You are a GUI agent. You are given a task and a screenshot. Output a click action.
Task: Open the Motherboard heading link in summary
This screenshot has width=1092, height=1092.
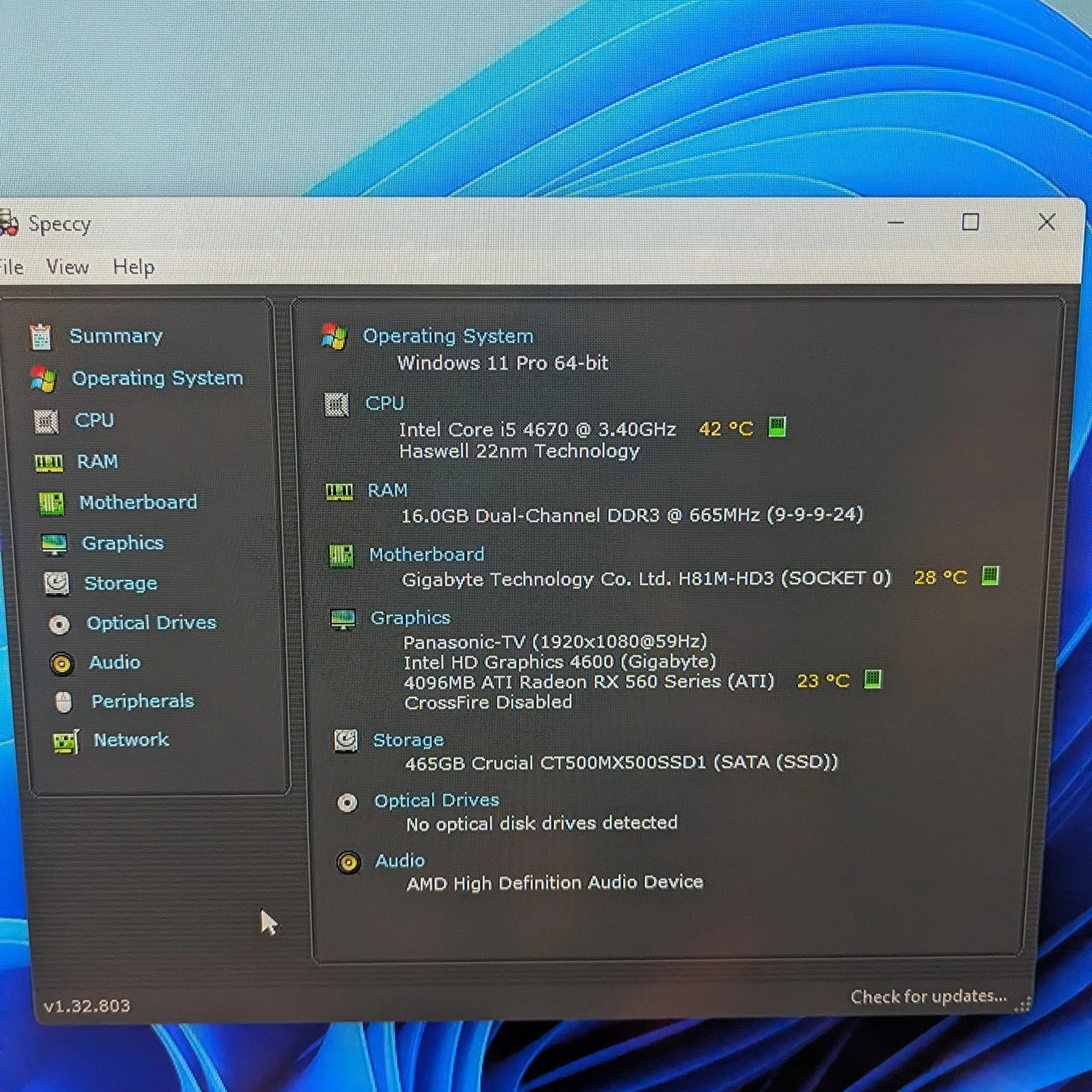(427, 555)
